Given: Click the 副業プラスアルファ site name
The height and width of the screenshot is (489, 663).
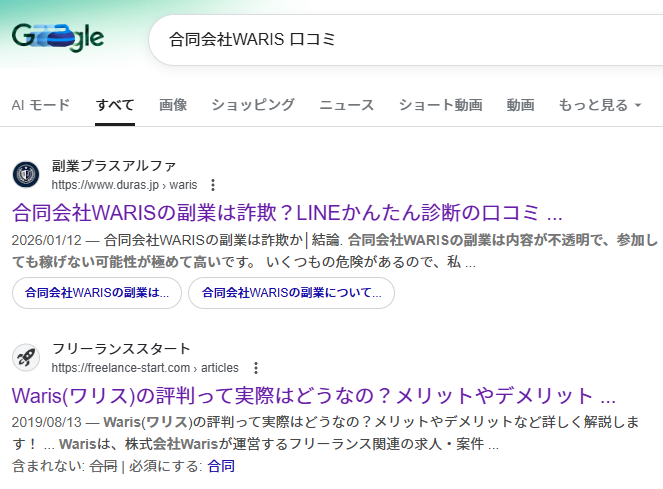Looking at the screenshot, I should pyautogui.click(x=114, y=166).
